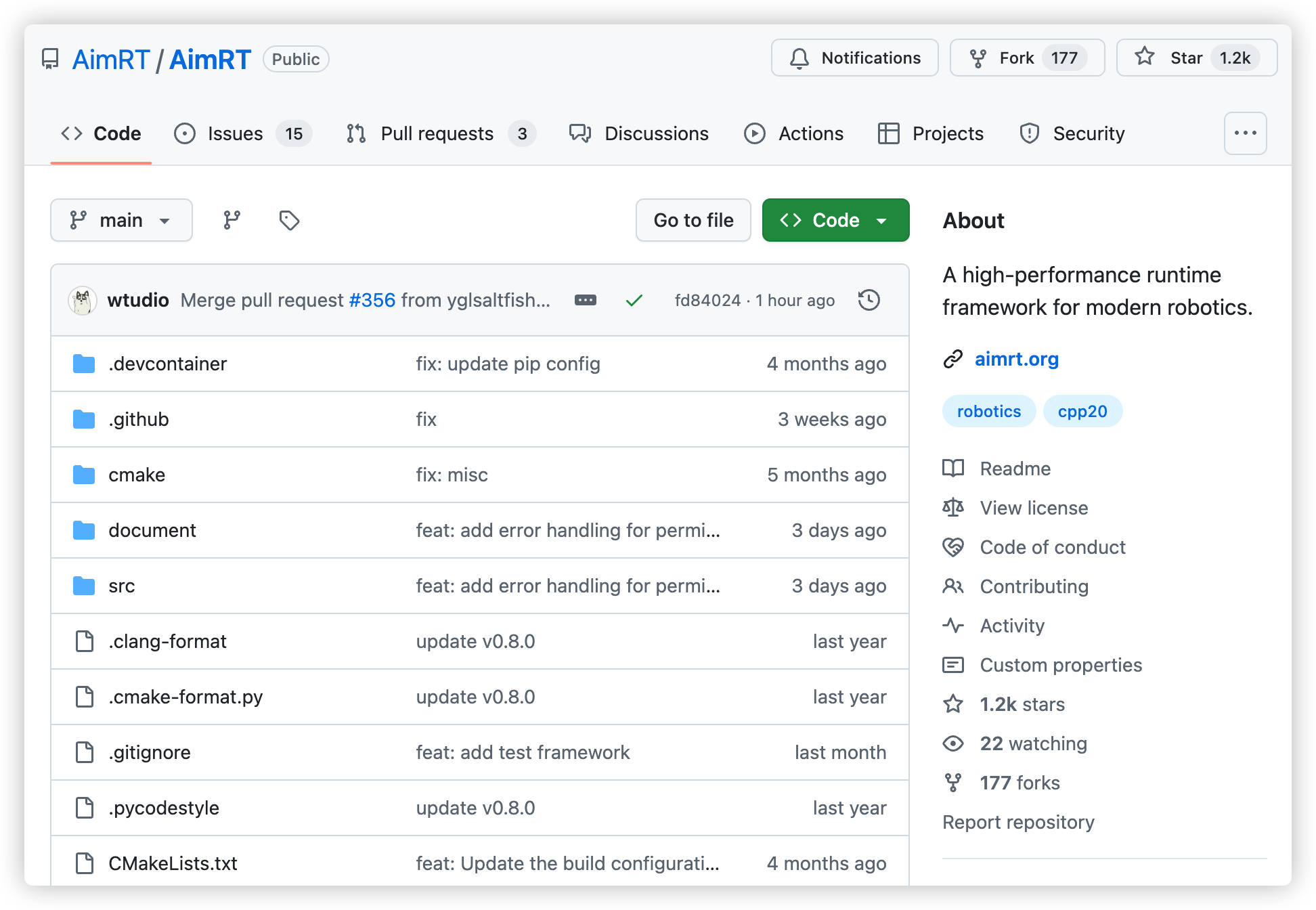The image size is (1316, 910).
Task: Switch to the Issues tab
Action: [235, 133]
